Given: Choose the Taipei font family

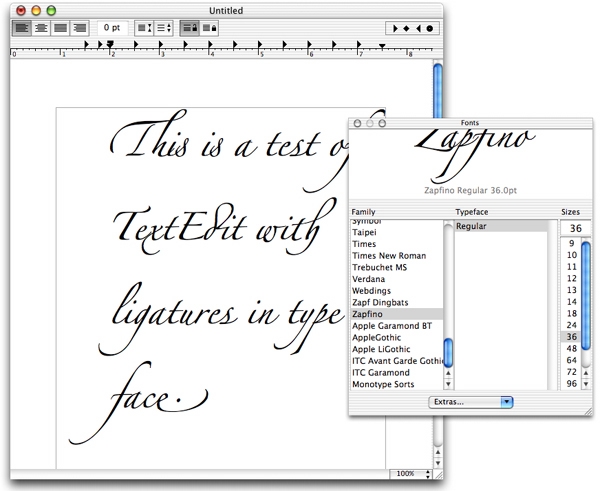Looking at the screenshot, I should (397, 232).
